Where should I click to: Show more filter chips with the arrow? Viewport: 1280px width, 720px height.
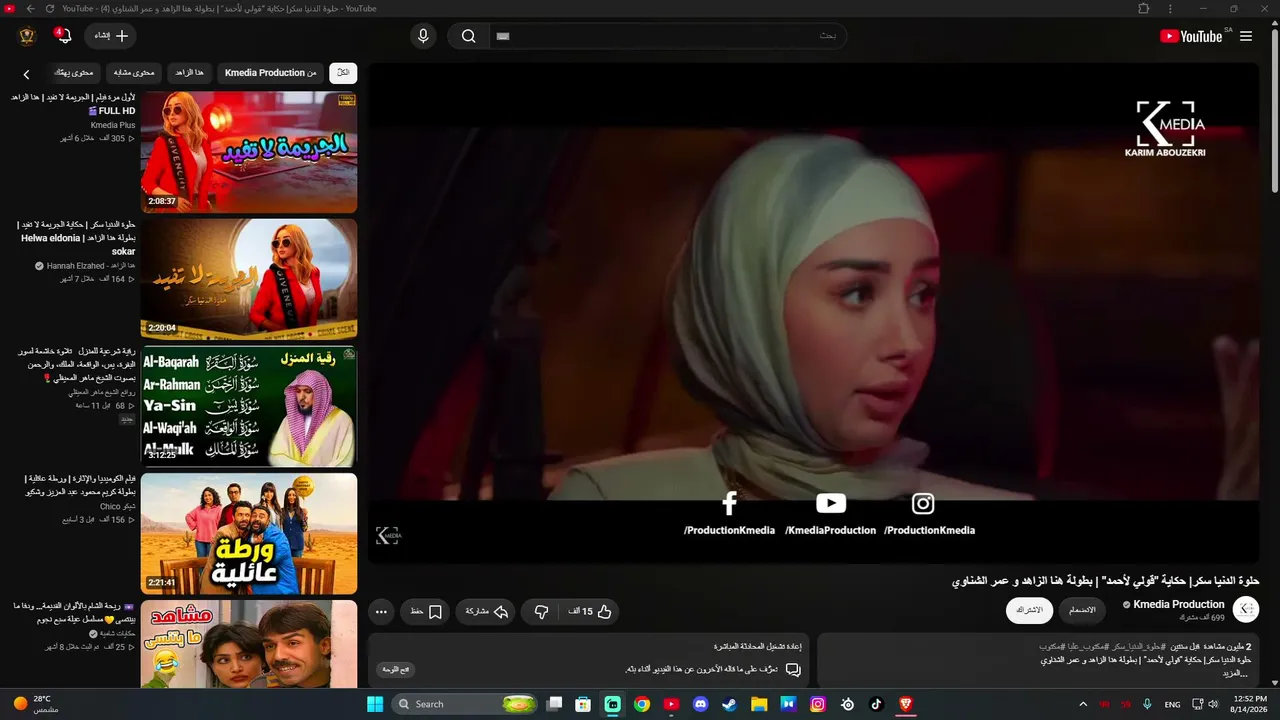click(x=27, y=74)
